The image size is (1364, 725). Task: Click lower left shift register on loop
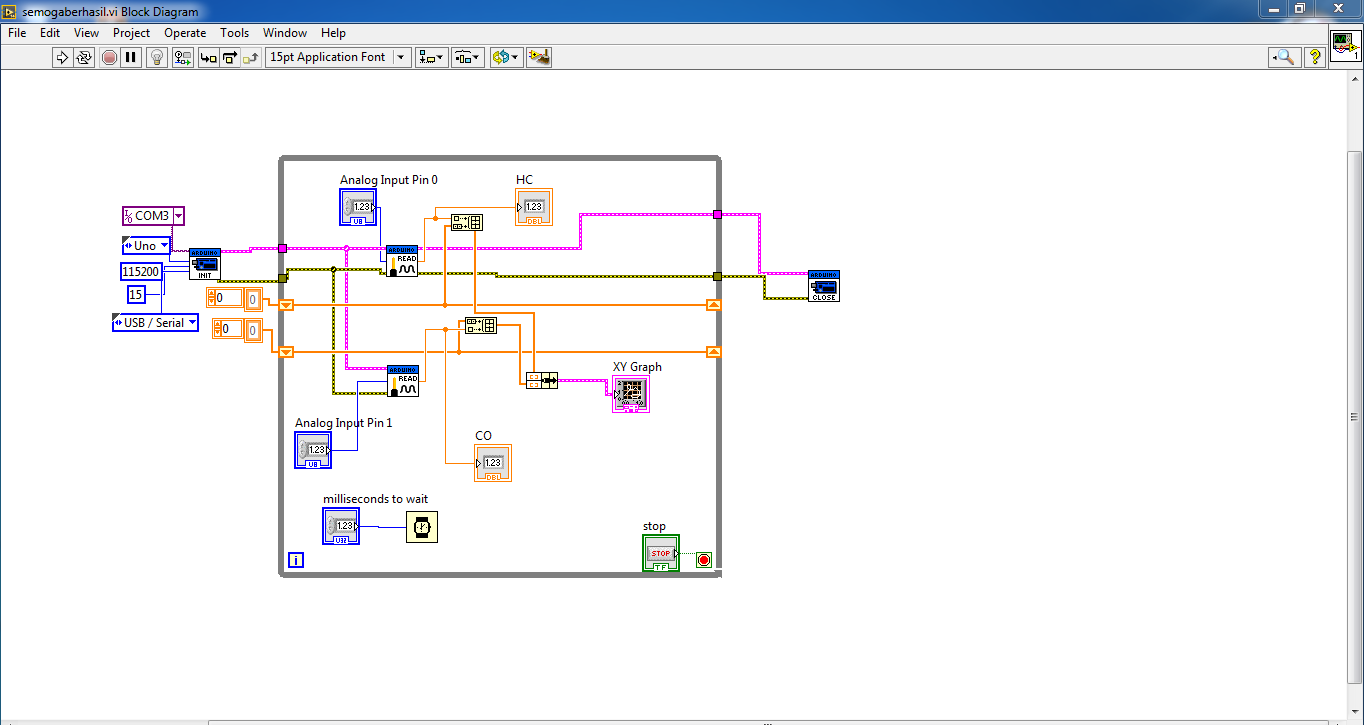tap(286, 352)
